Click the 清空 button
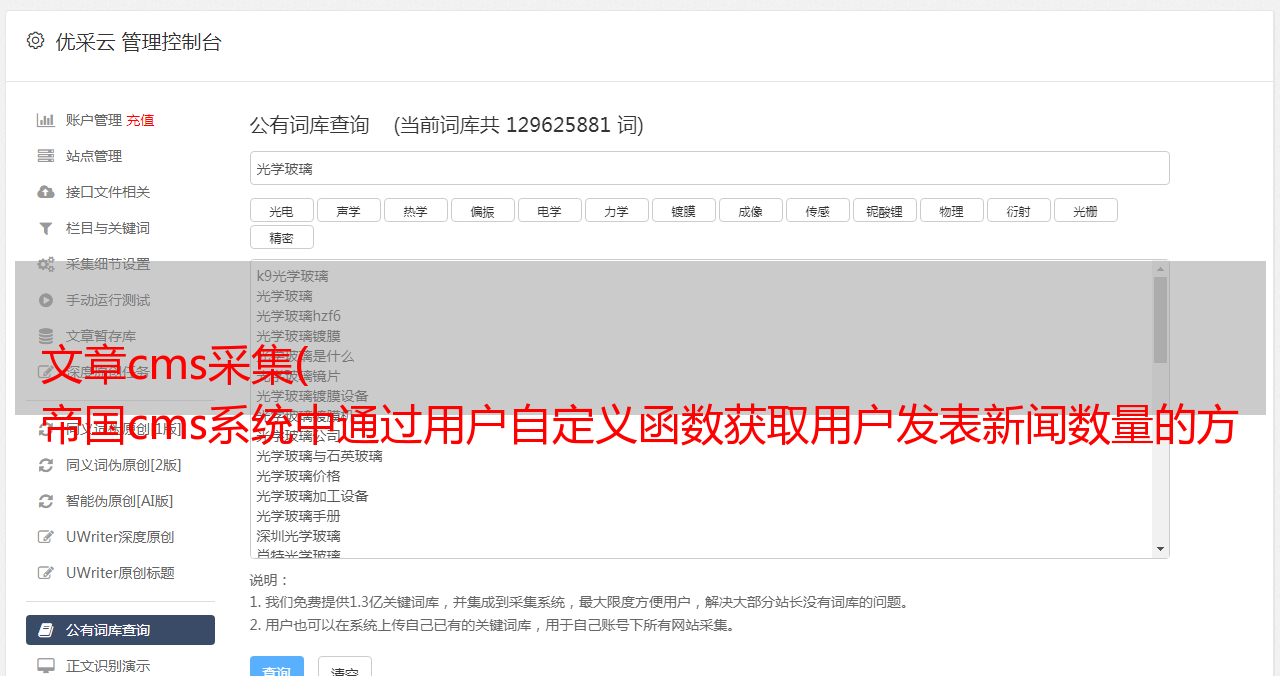The width and height of the screenshot is (1280, 676). (345, 667)
